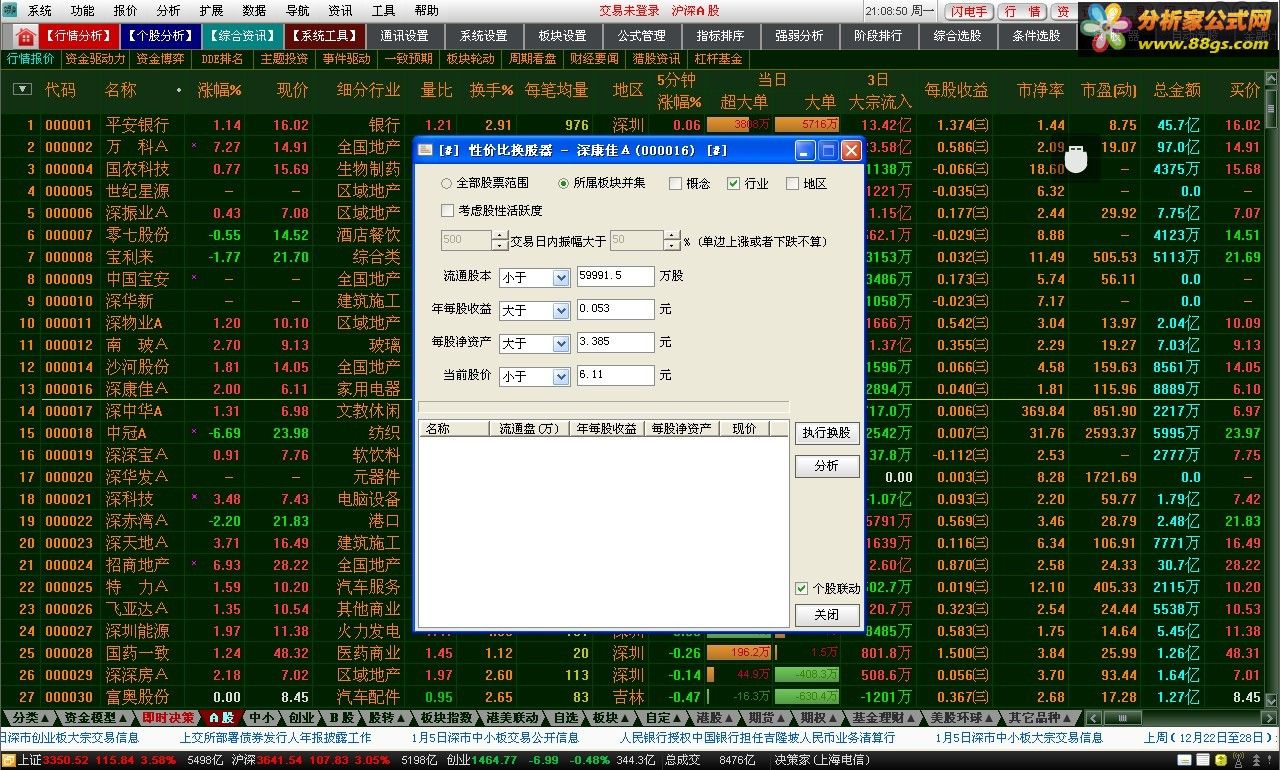
Task: Open the 扩展 menu
Action: point(211,11)
